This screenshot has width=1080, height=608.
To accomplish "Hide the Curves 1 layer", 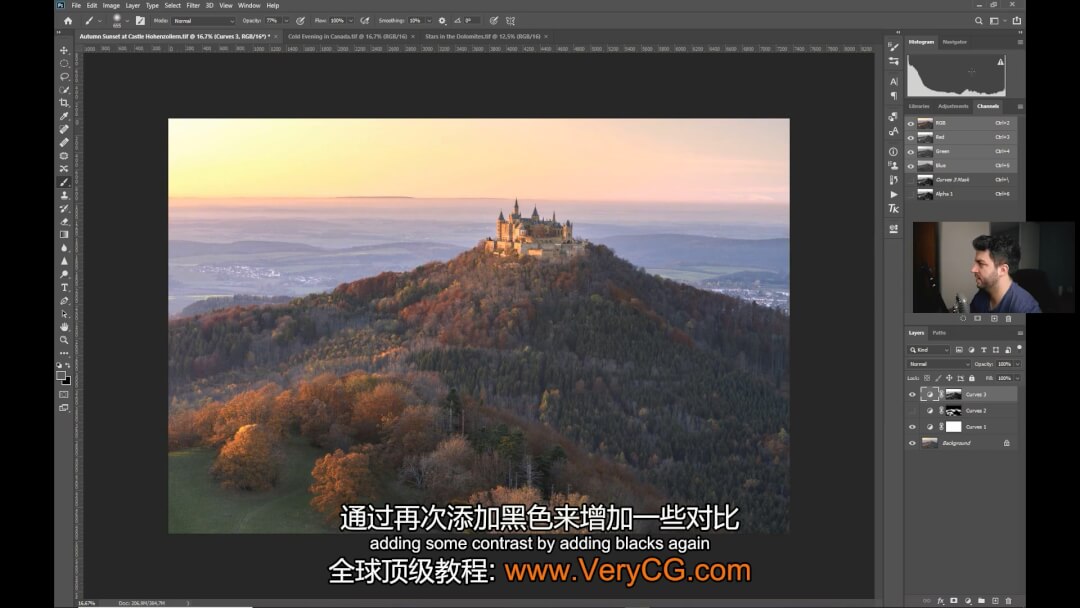I will click(912, 427).
